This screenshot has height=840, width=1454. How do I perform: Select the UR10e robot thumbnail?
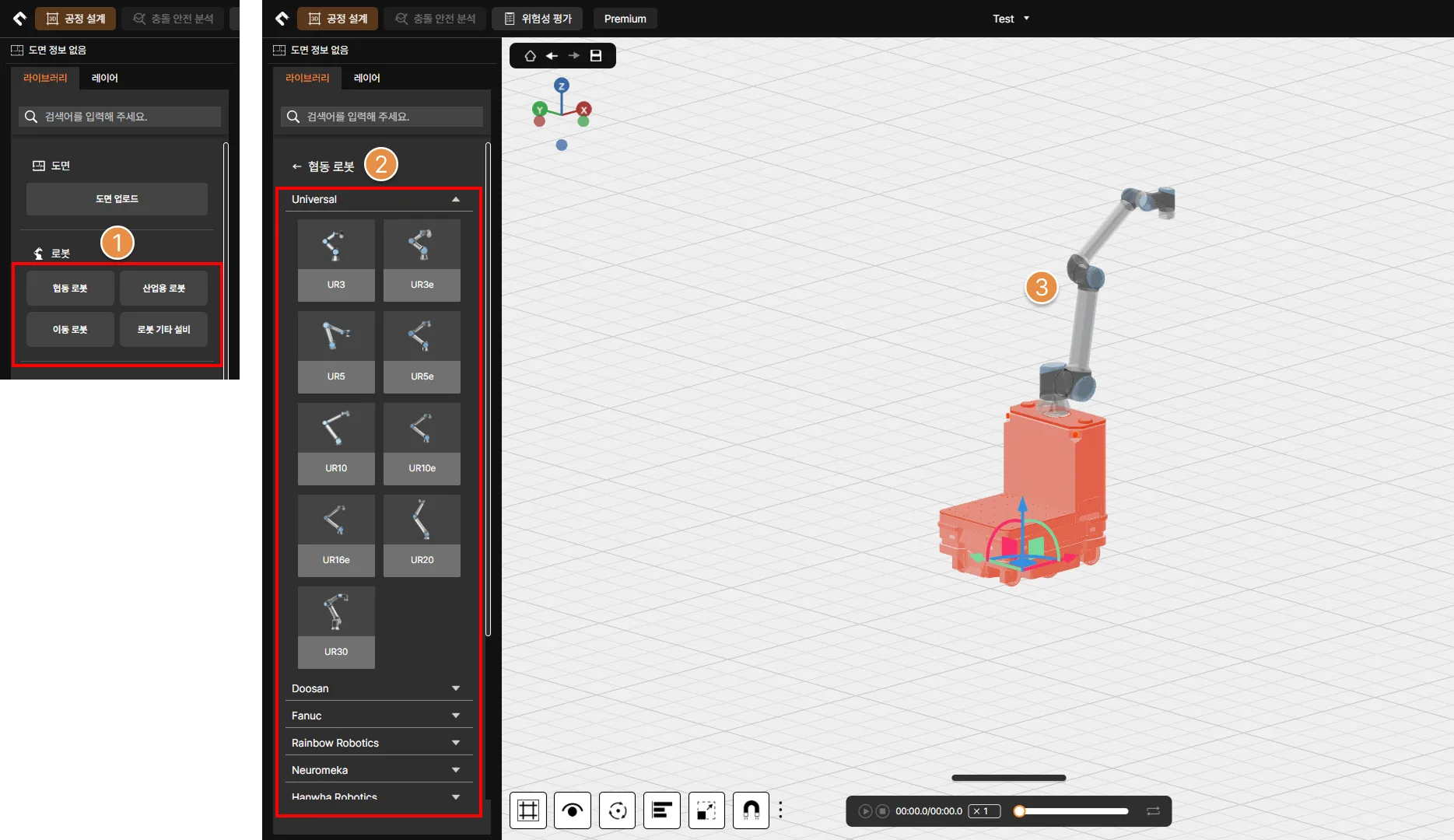click(x=422, y=443)
